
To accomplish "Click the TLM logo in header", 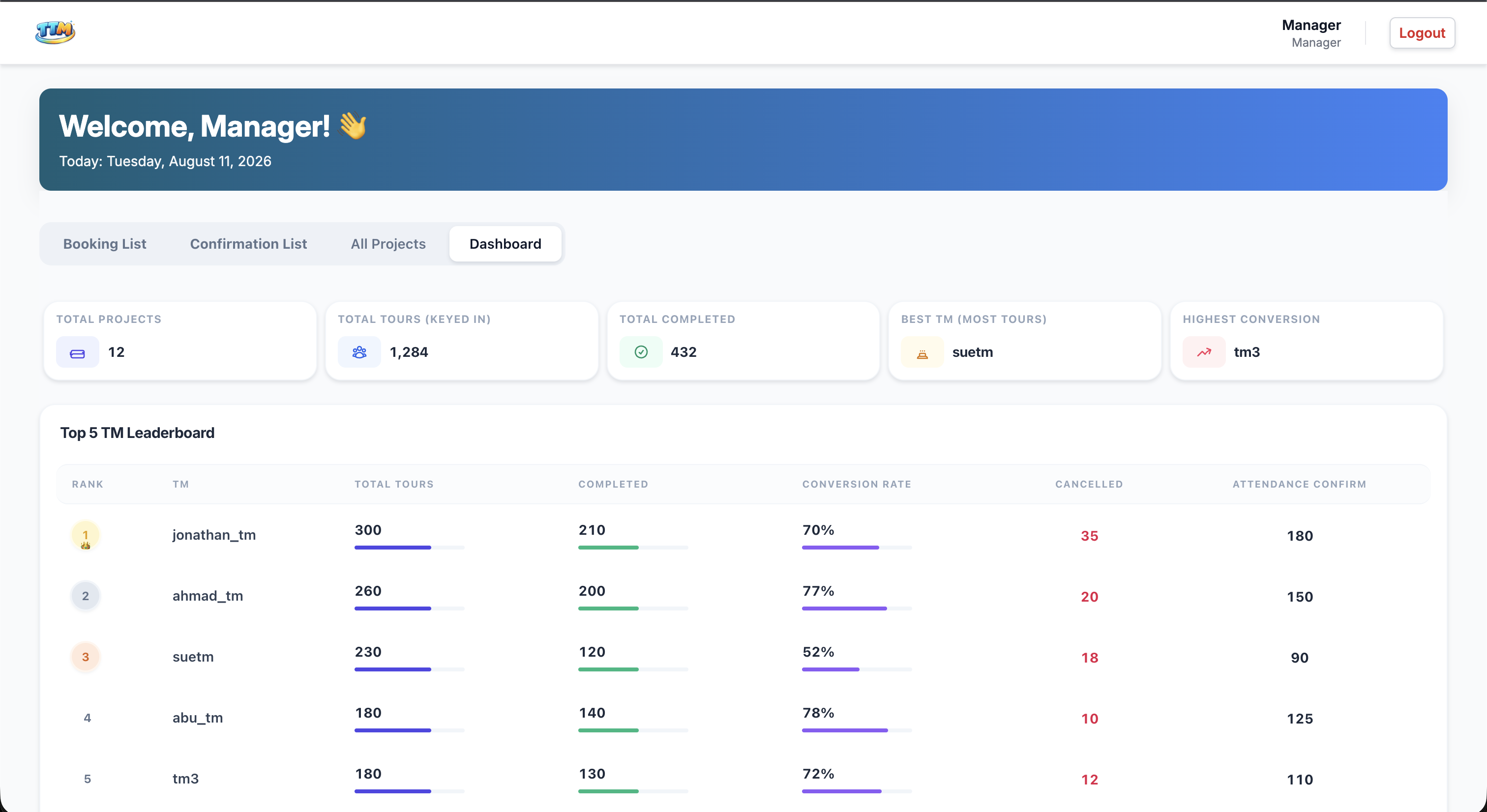I will [56, 32].
